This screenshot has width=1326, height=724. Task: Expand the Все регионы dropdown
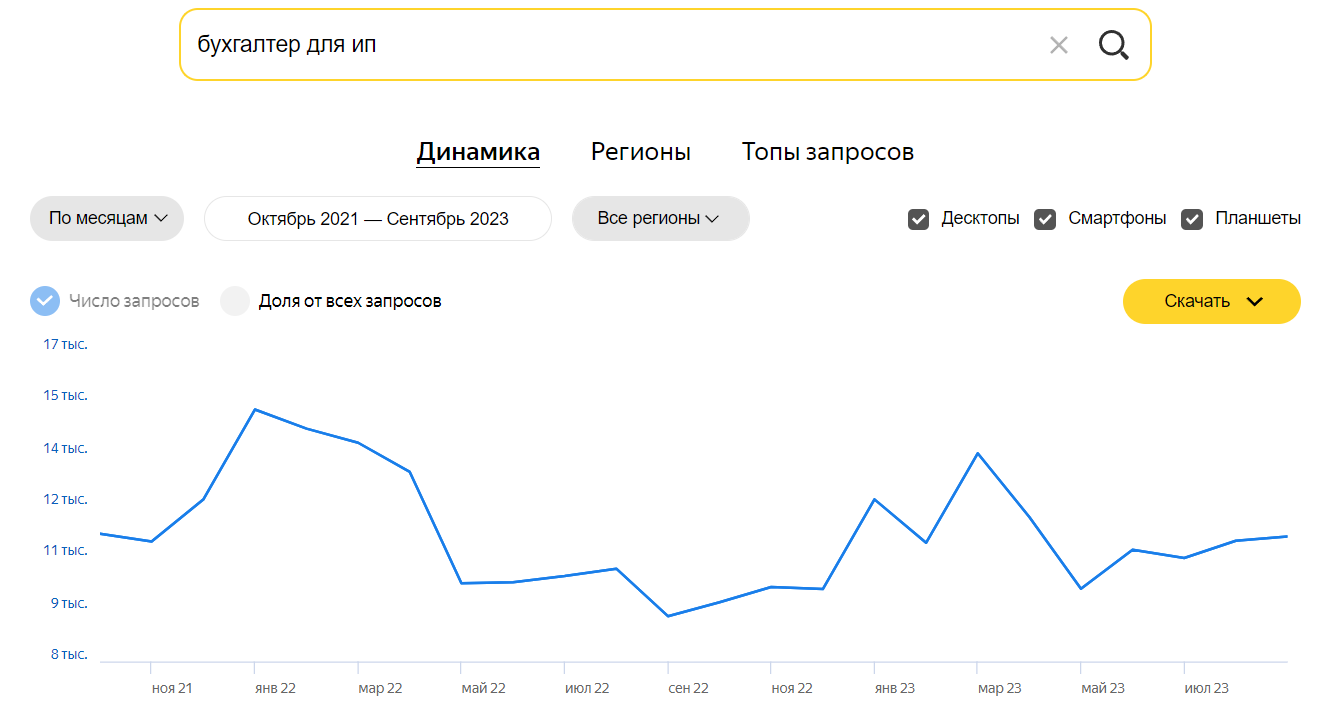660,218
